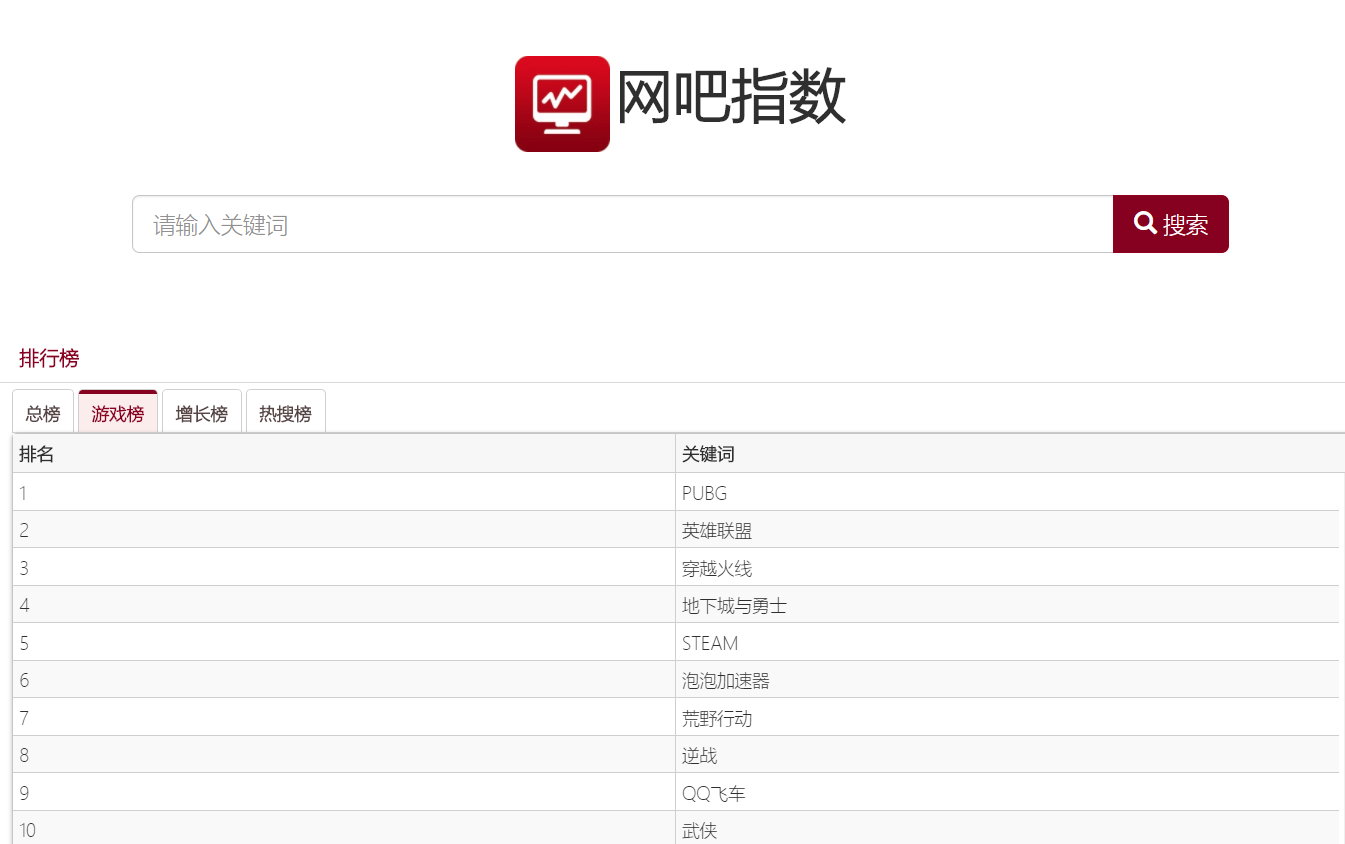Click the 关键词 column header
Screen dimensions: 1345x844
click(1010, 454)
